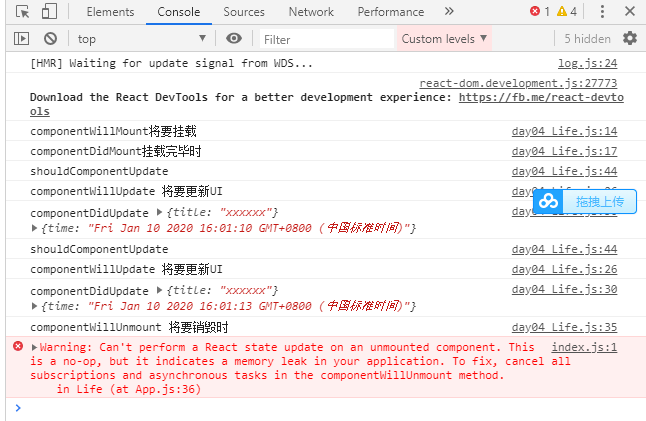
Task: Expand the 16:01:10 time object
Action: point(35,228)
